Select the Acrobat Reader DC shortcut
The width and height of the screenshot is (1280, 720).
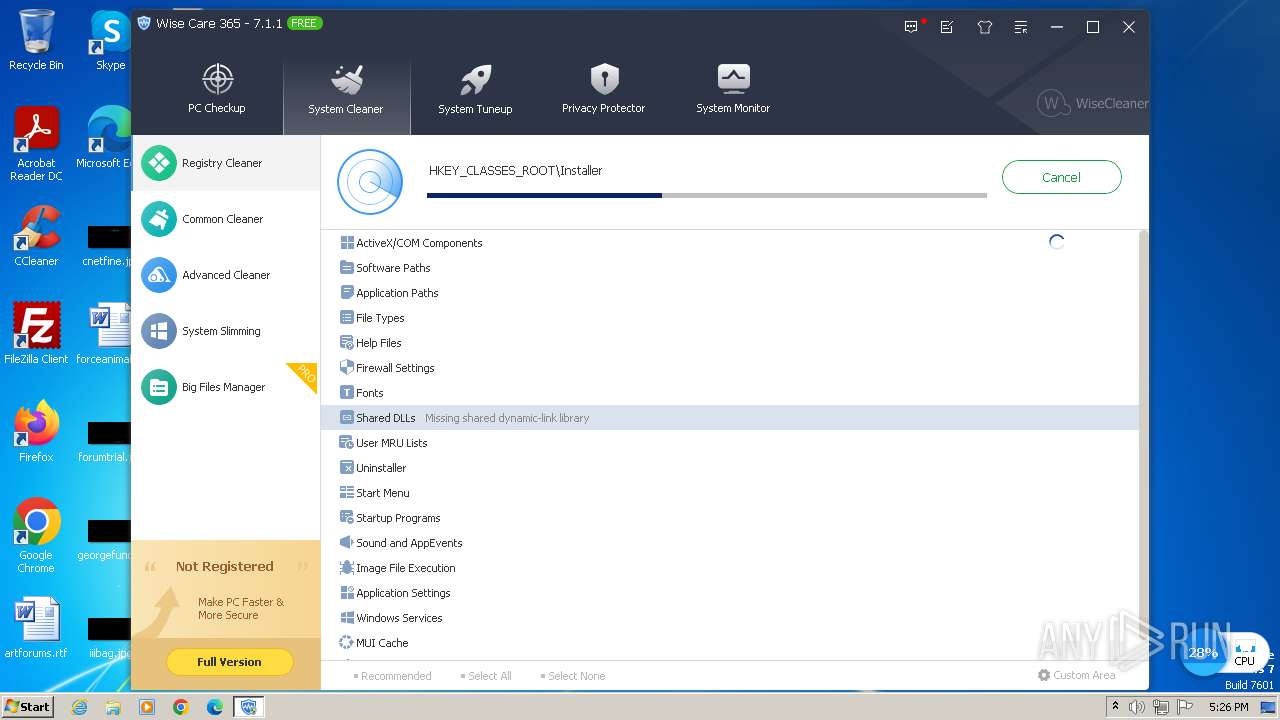[x=36, y=145]
